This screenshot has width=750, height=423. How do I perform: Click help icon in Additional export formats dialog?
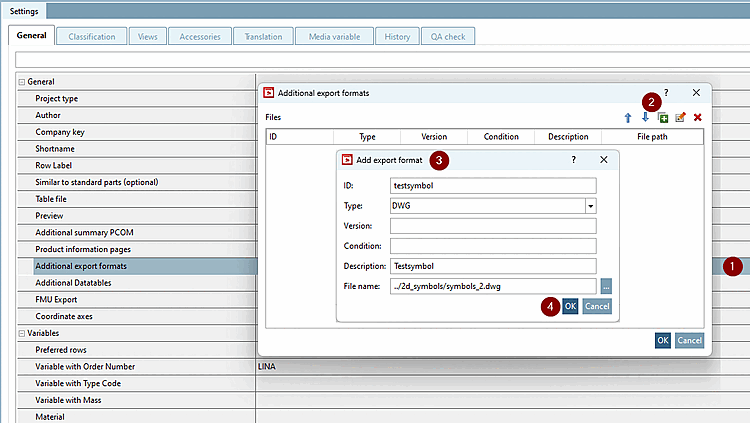[x=666, y=92]
